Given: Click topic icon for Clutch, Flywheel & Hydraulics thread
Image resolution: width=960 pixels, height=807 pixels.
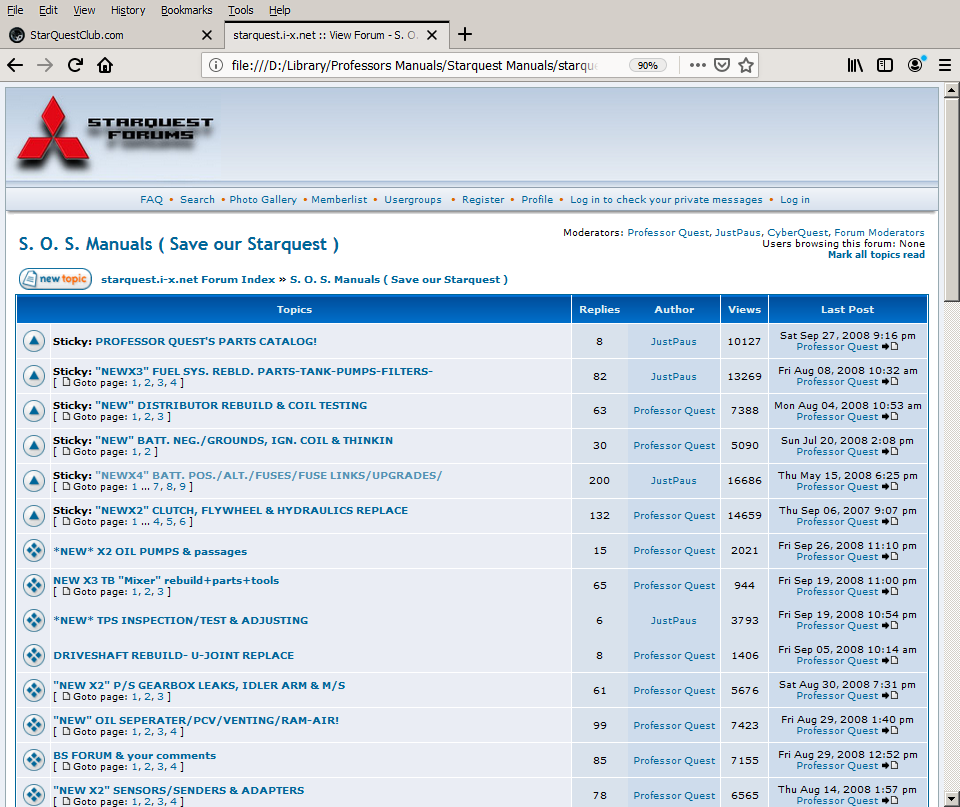Looking at the screenshot, I should [x=34, y=516].
